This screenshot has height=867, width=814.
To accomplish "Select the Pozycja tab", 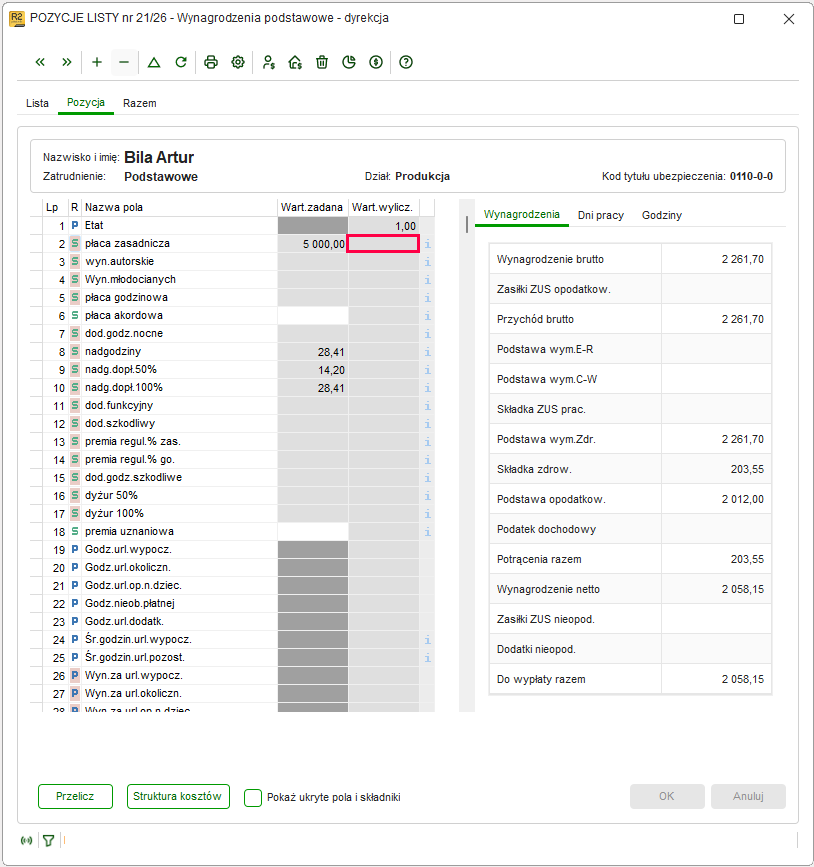I will (x=86, y=103).
